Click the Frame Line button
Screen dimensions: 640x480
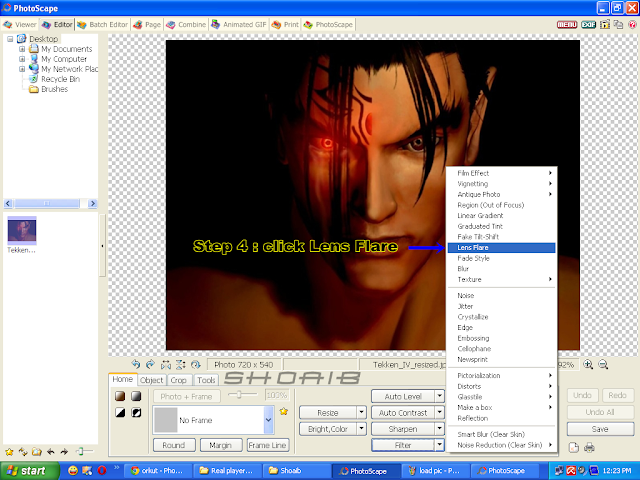click(x=267, y=445)
